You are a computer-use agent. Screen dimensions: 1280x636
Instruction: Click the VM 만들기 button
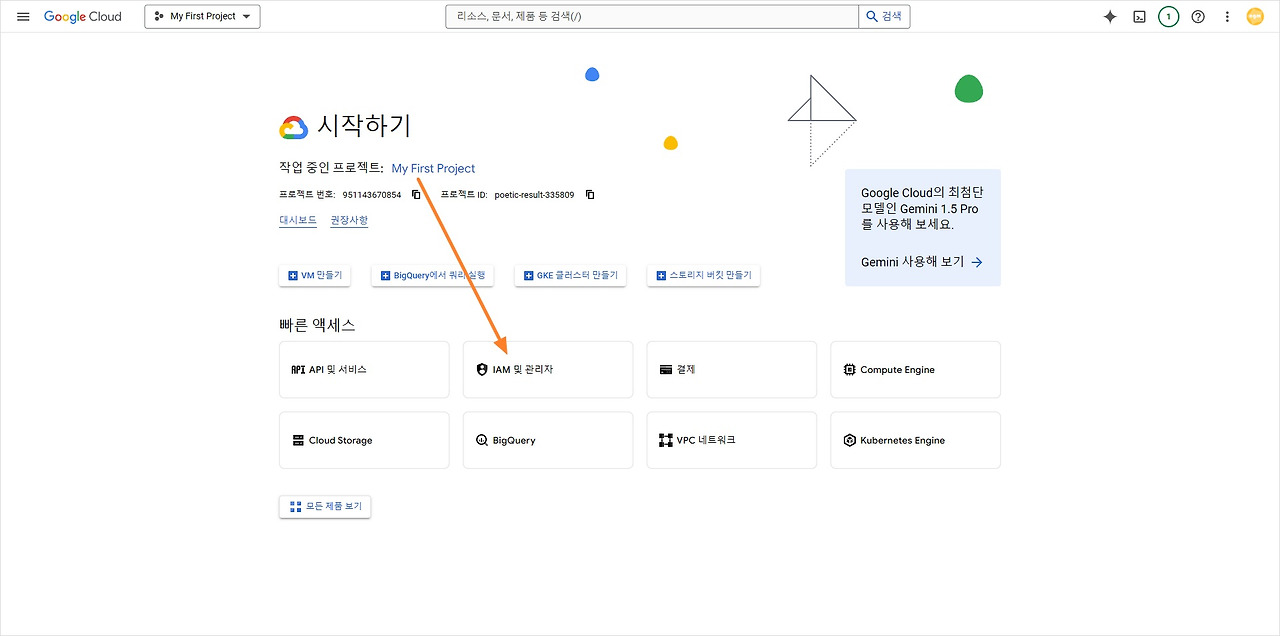click(x=315, y=275)
